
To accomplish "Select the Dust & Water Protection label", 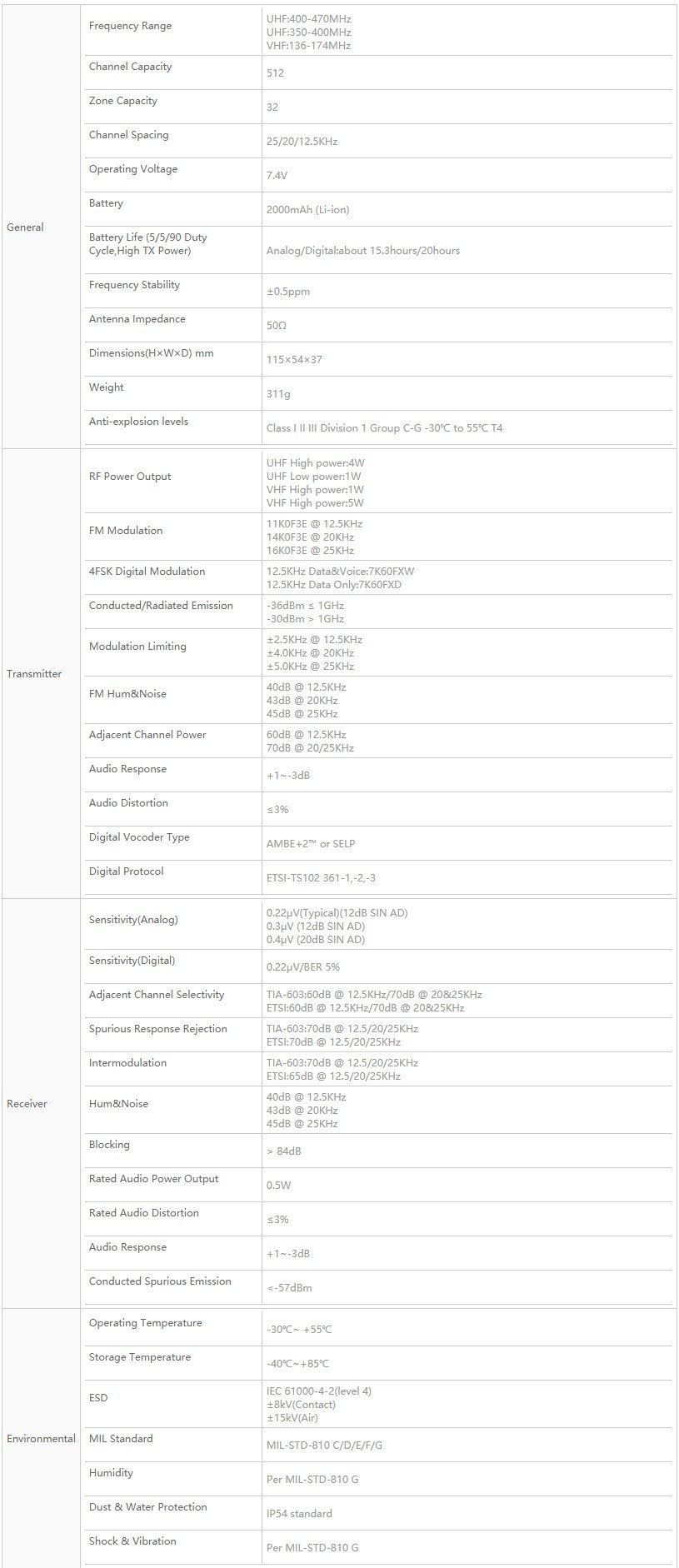I will pyautogui.click(x=148, y=1506).
